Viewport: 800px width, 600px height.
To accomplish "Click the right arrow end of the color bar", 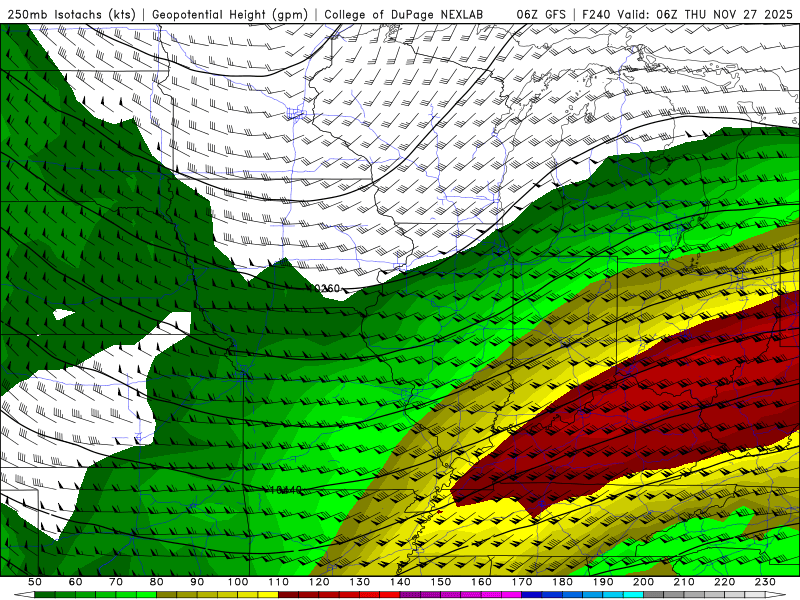I will (776, 595).
